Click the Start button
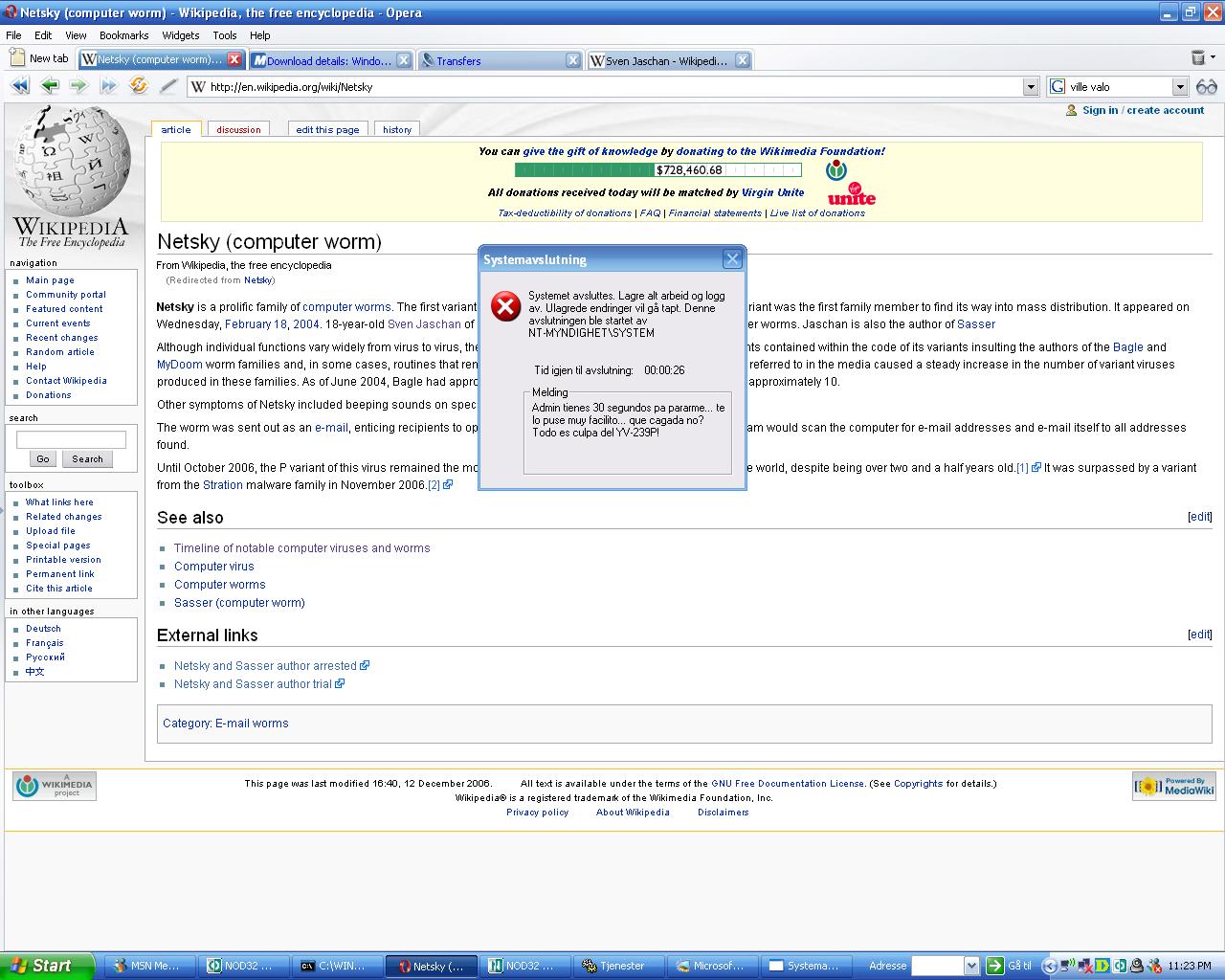The height and width of the screenshot is (980, 1225). 47,966
